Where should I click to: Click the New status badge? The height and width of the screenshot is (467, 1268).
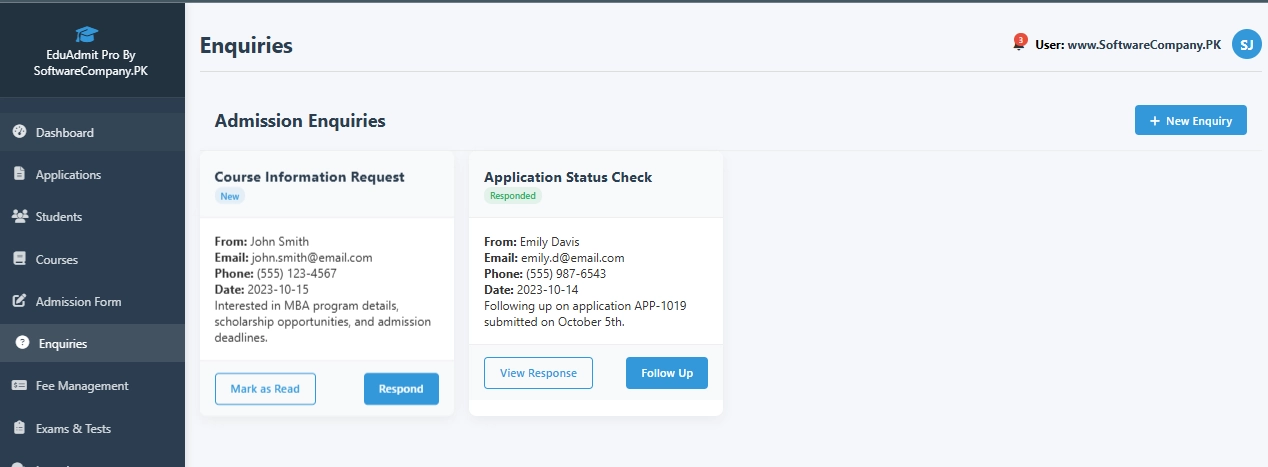coord(230,196)
